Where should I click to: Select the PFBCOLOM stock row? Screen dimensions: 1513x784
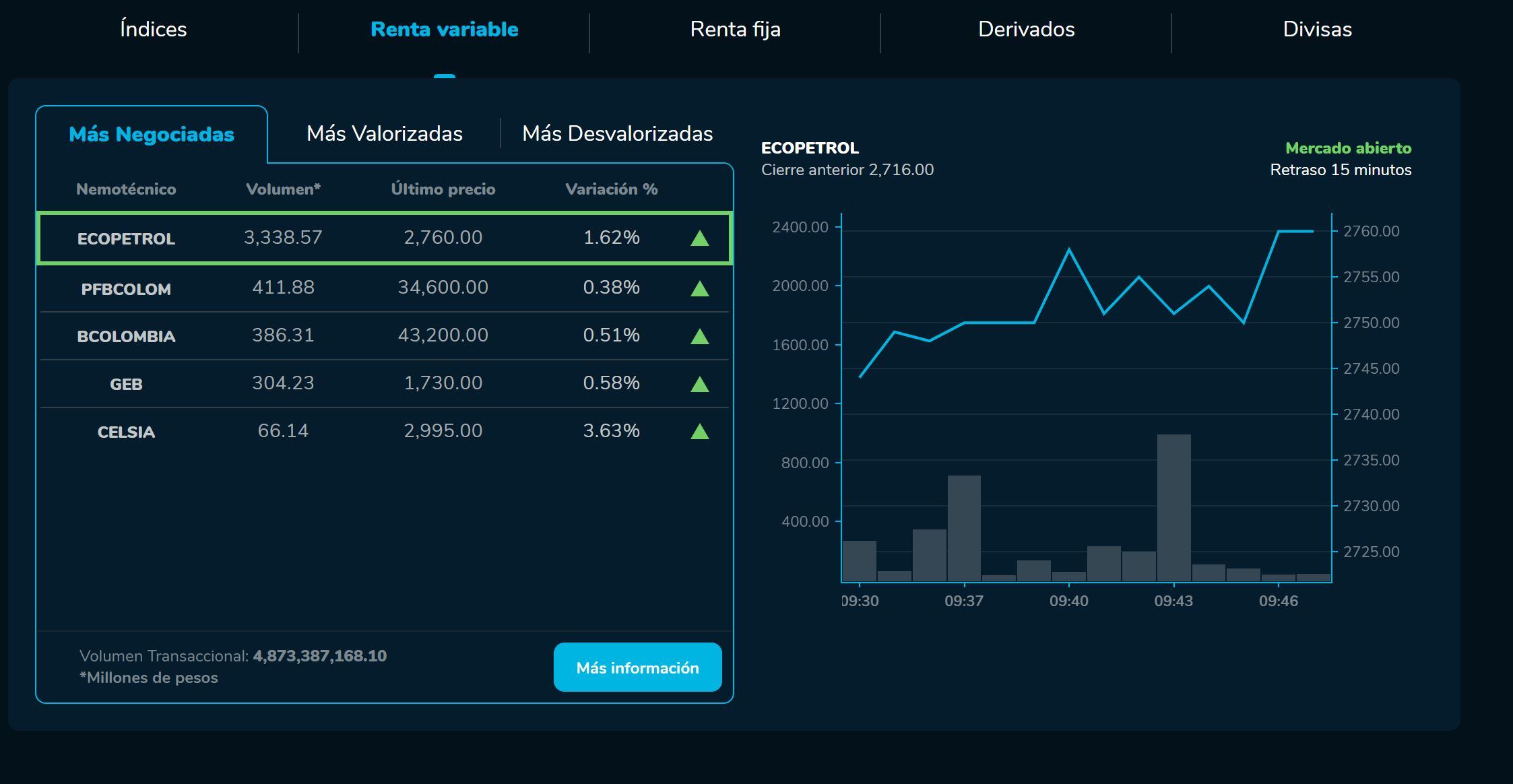(126, 289)
